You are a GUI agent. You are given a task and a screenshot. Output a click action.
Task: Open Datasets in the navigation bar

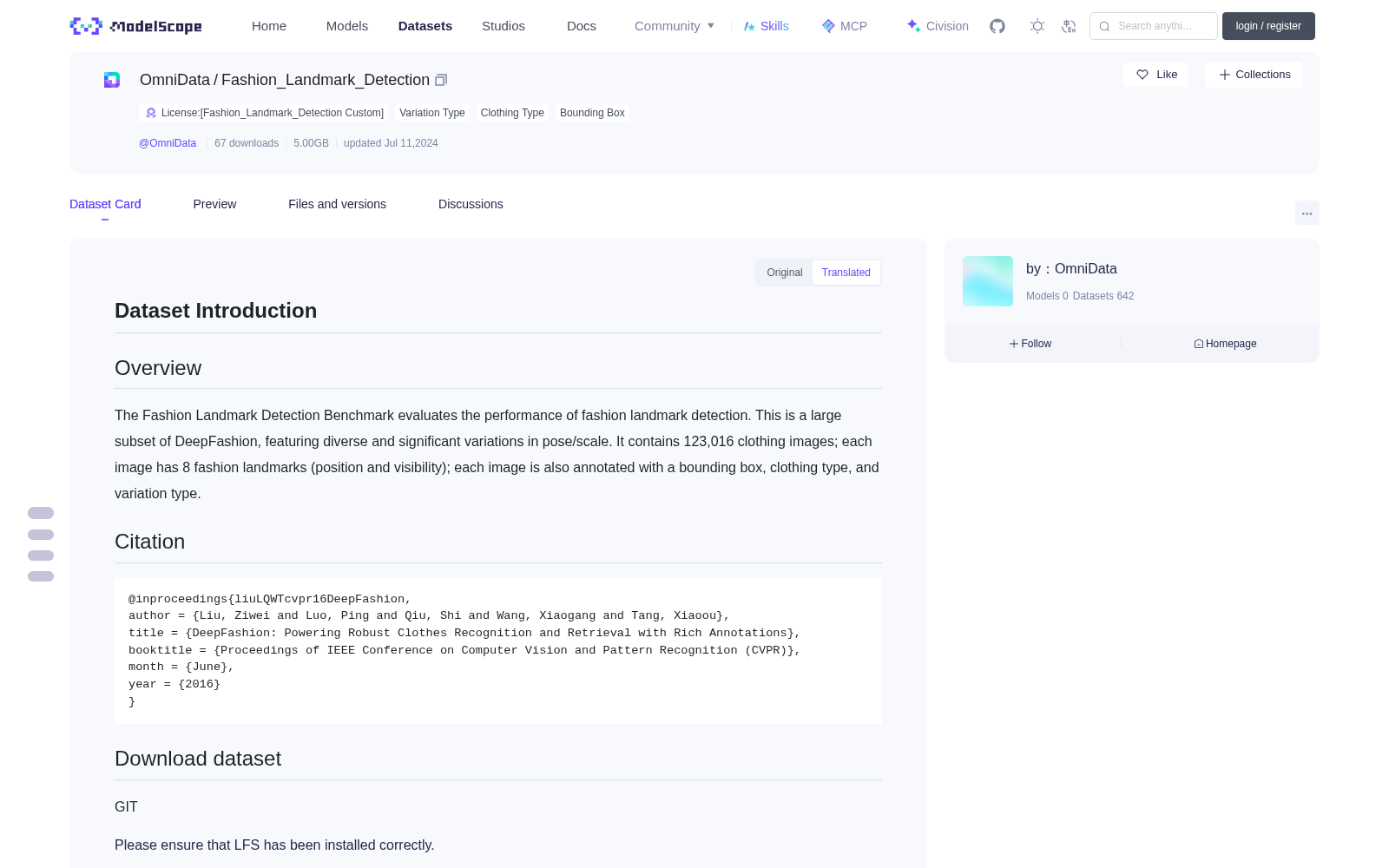(425, 26)
